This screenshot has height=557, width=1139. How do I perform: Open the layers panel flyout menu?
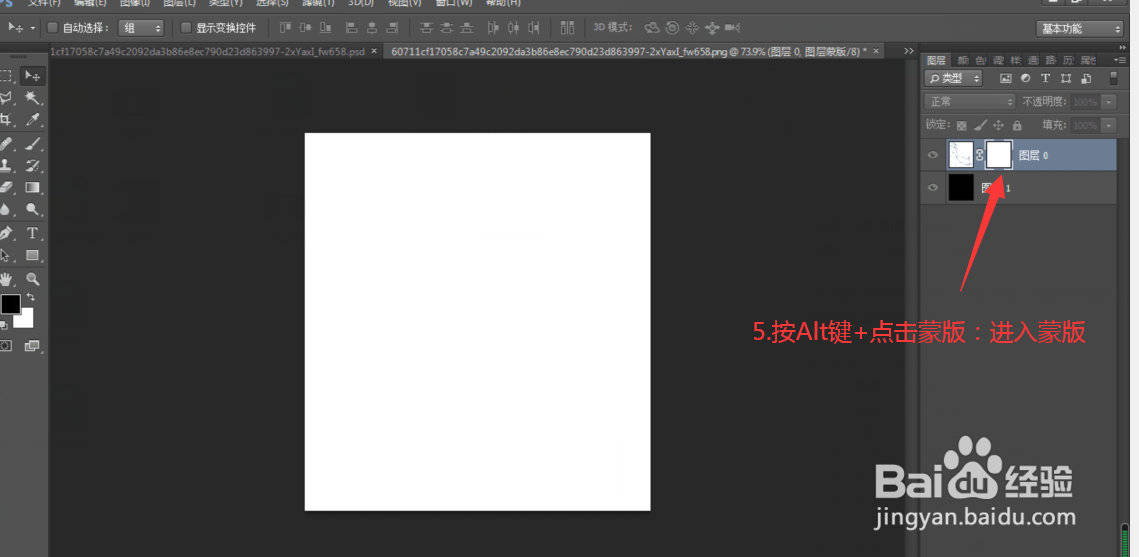tap(1122, 60)
